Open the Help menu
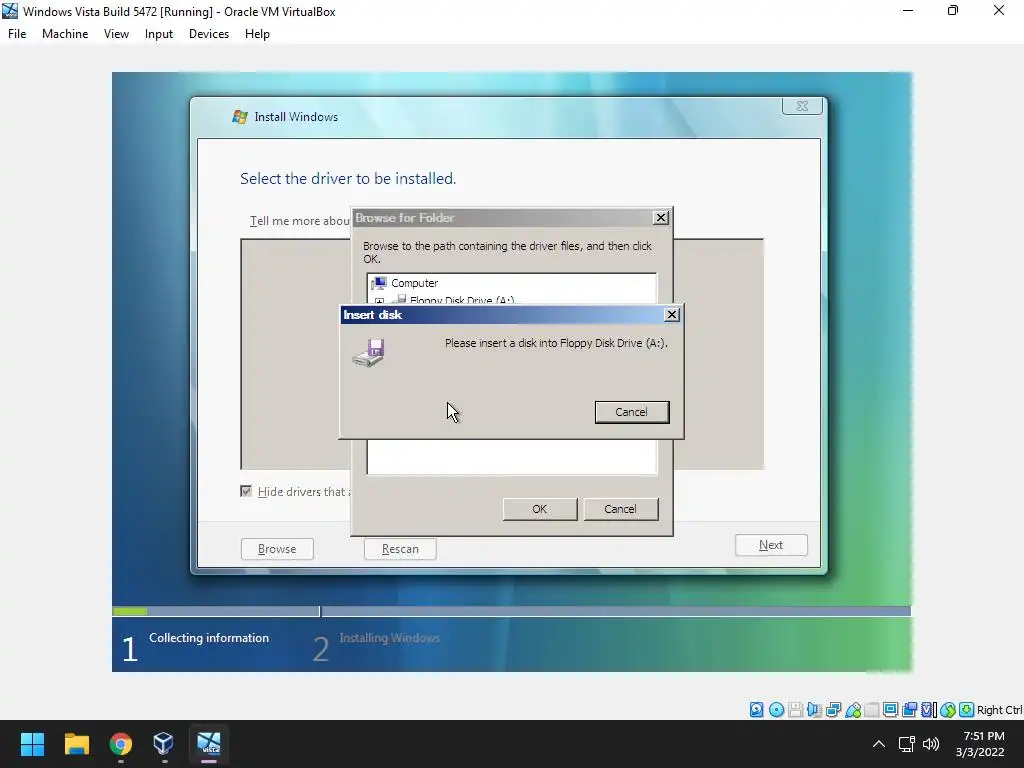 (257, 34)
